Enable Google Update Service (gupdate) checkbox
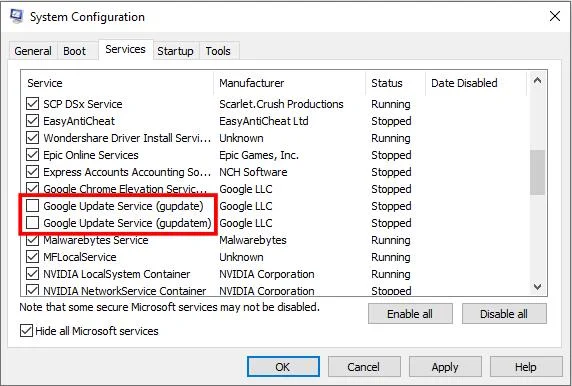Screen dimensions: 572x386 coord(32,206)
